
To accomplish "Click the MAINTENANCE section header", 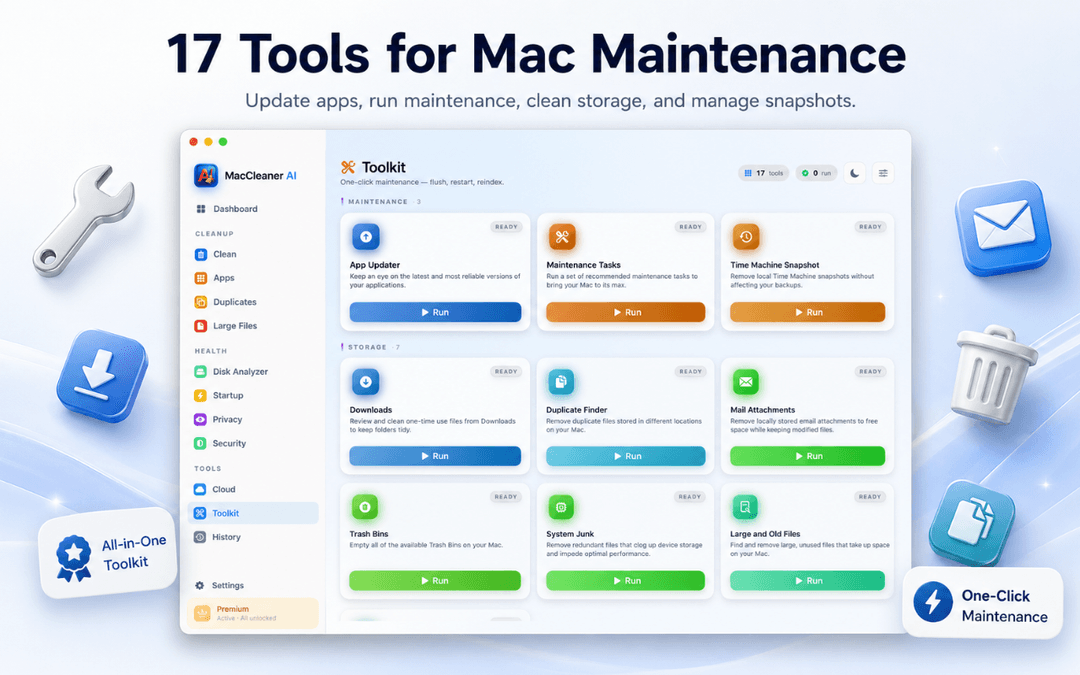I will click(378, 202).
